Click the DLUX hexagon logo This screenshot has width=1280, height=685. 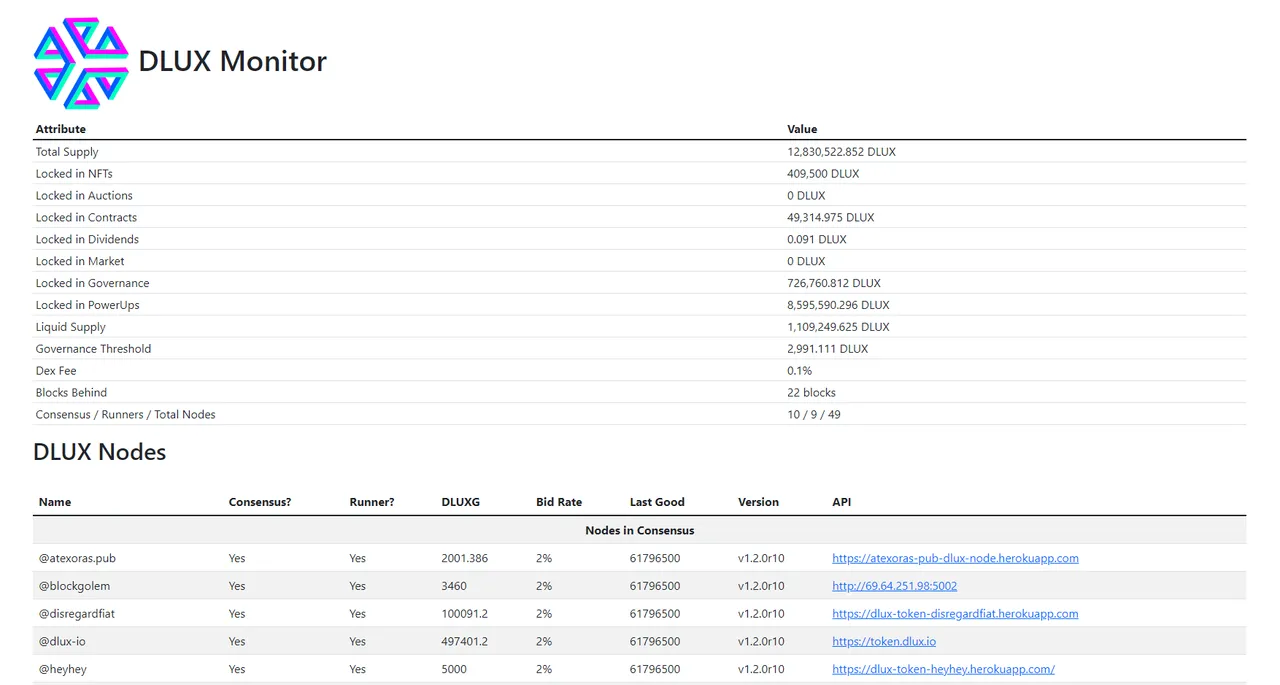point(81,63)
